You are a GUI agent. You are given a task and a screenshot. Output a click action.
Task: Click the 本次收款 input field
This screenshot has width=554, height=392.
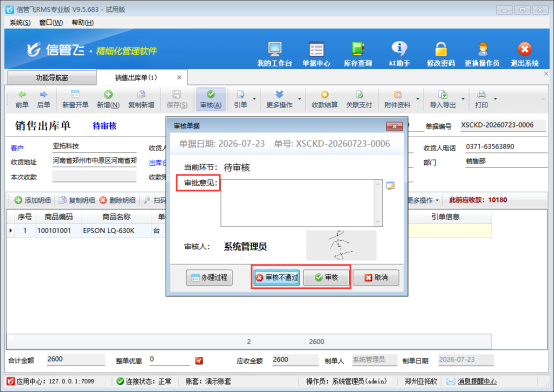(x=94, y=176)
